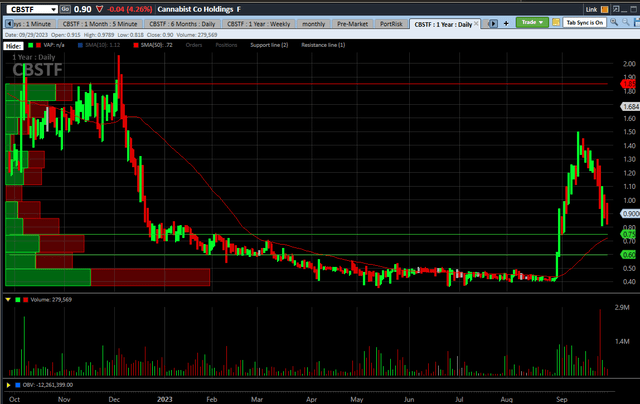This screenshot has height=404, width=640.
Task: Click the Hide button in legend
Action: [13, 46]
